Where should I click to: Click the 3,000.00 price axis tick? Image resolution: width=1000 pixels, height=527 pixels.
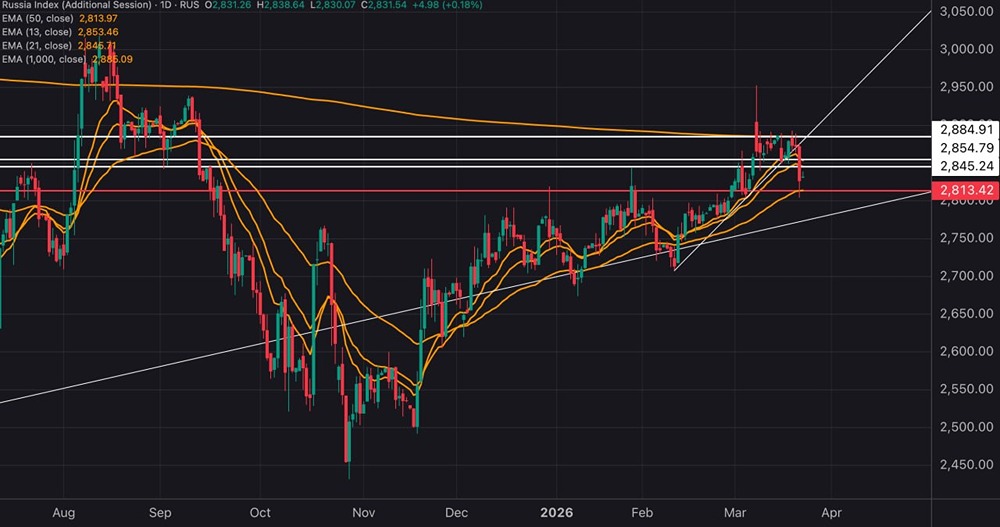pyautogui.click(x=967, y=49)
